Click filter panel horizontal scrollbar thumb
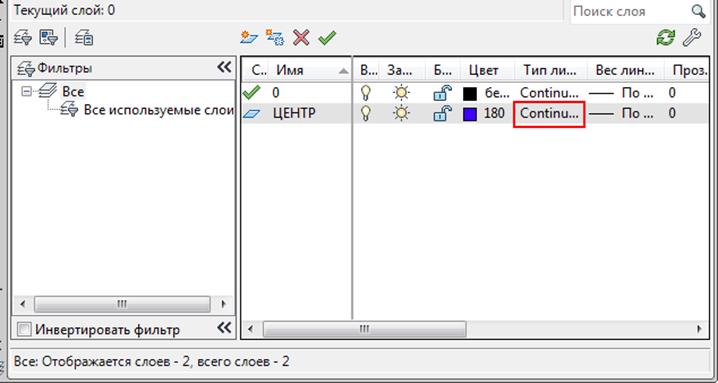The width and height of the screenshot is (718, 383). click(122, 304)
